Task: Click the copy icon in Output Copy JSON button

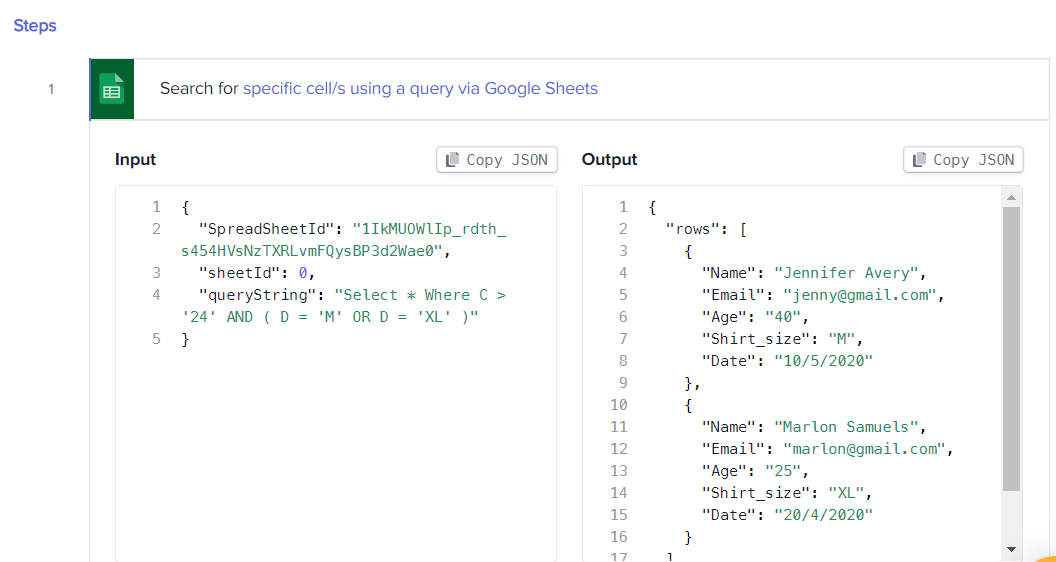Action: point(920,160)
